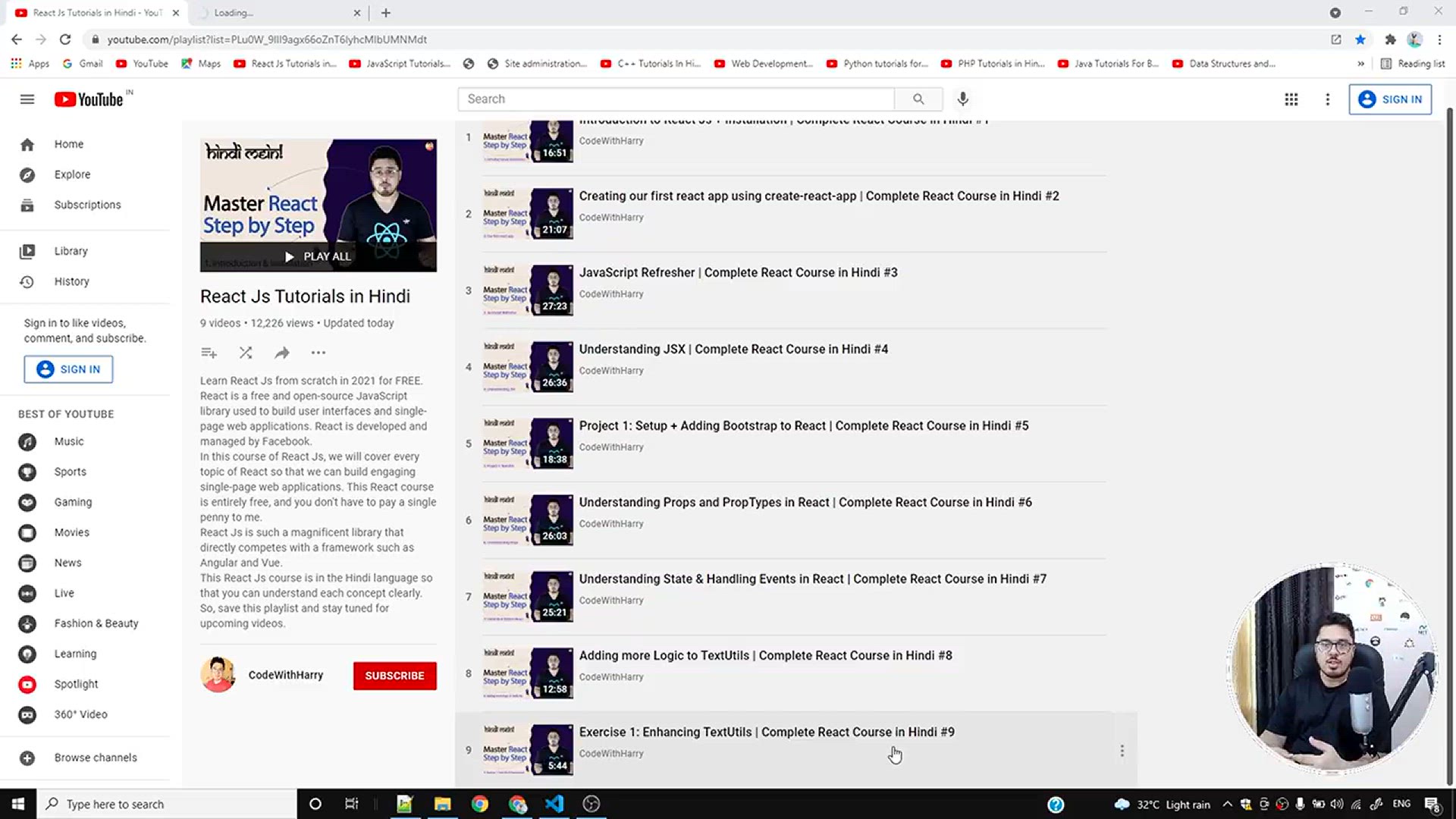Open Task View in the taskbar
The width and height of the screenshot is (1456, 819).
[351, 804]
